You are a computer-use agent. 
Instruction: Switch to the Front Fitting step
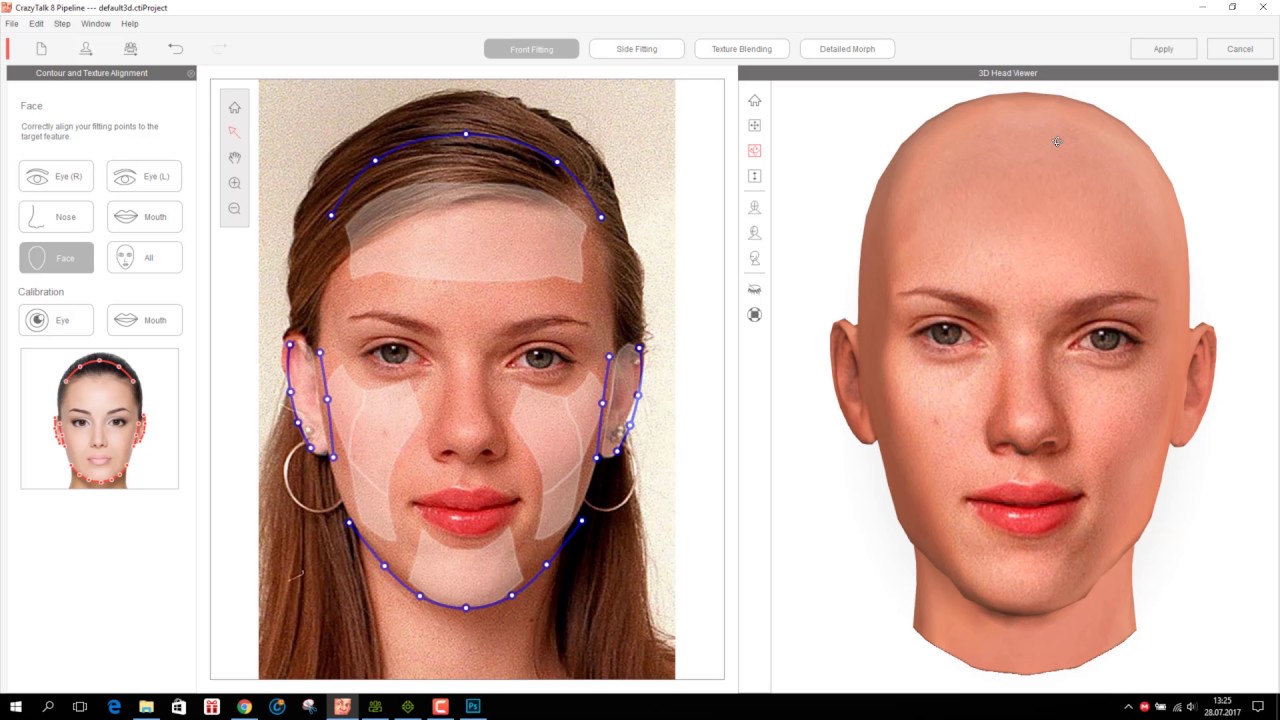[531, 49]
